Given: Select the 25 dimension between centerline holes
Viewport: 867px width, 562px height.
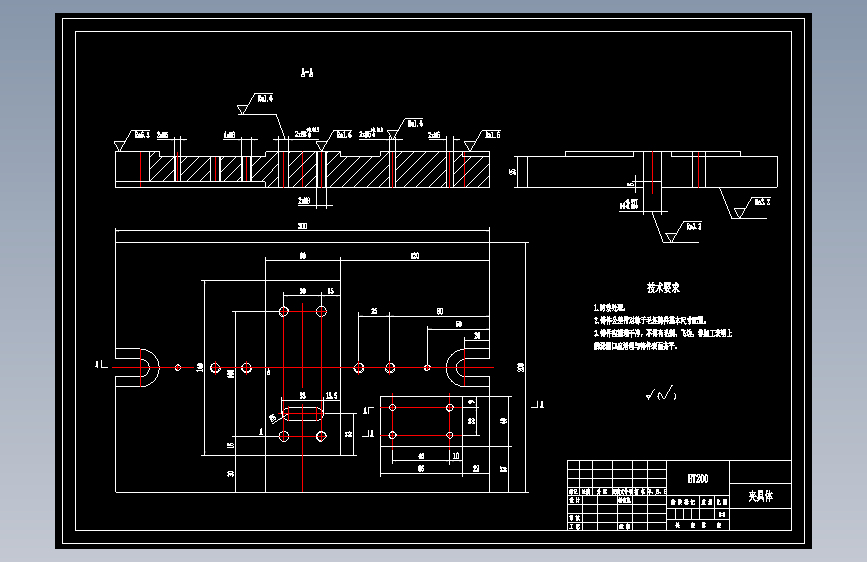Looking at the screenshot, I should point(374,311).
